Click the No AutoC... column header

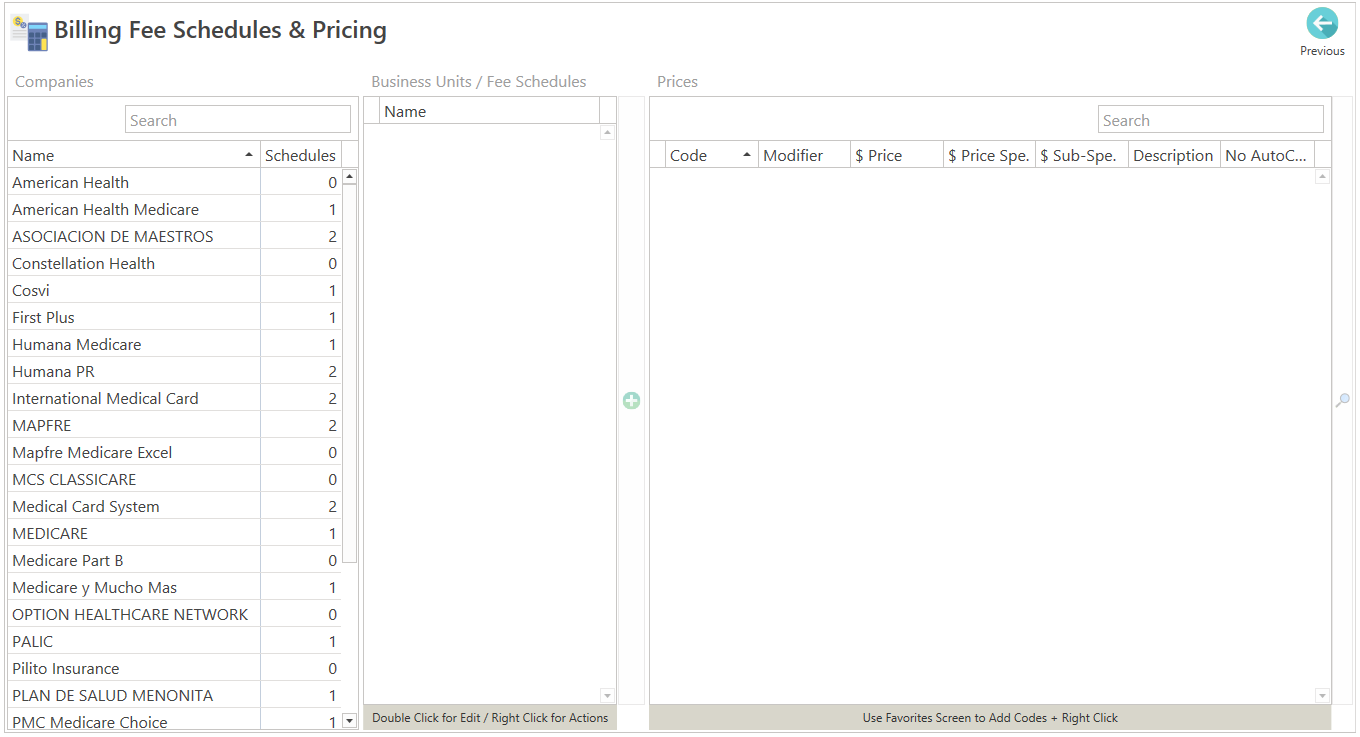coord(1267,155)
